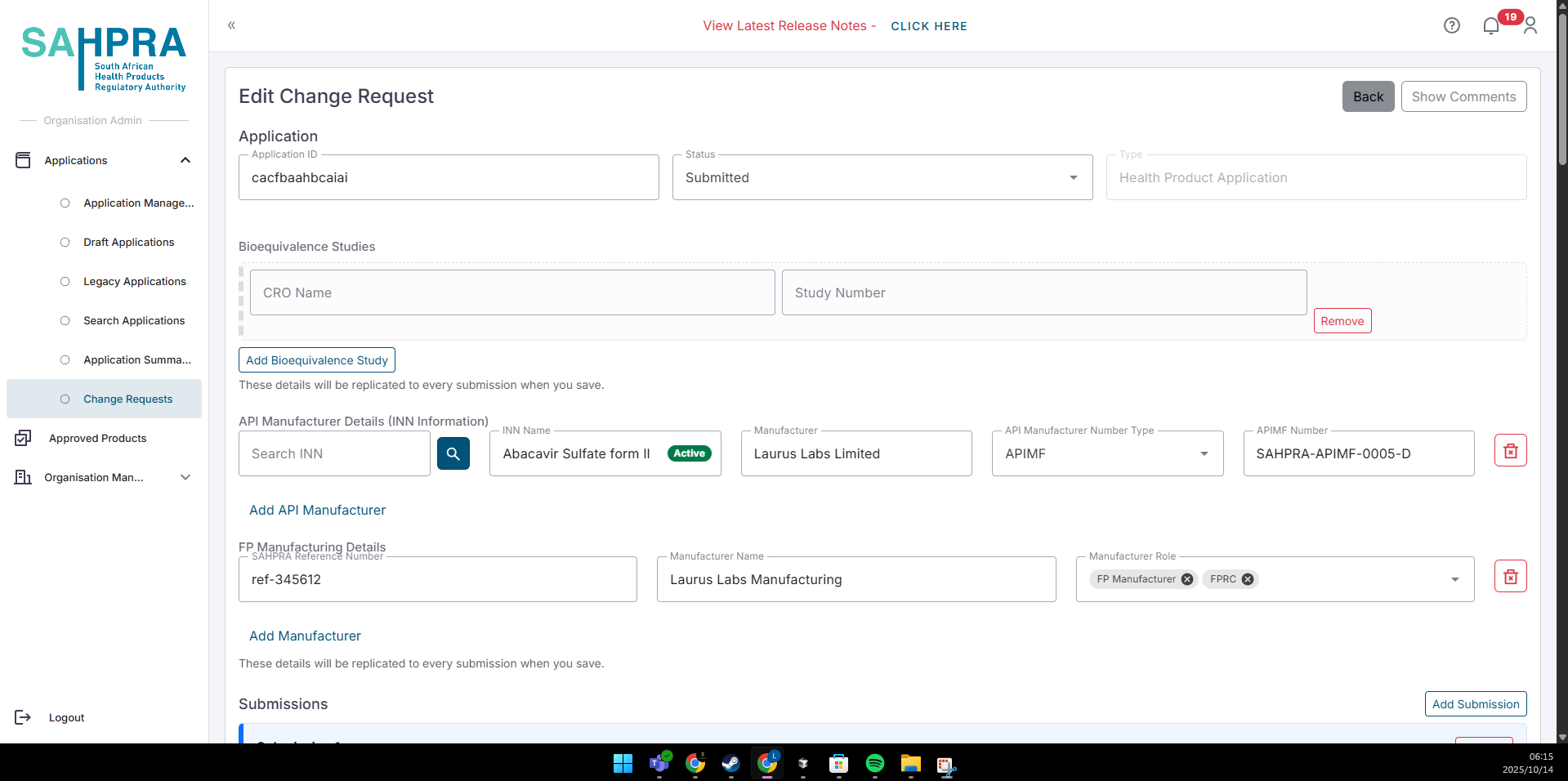Collapse the sidebar with the double chevron

[x=231, y=25]
